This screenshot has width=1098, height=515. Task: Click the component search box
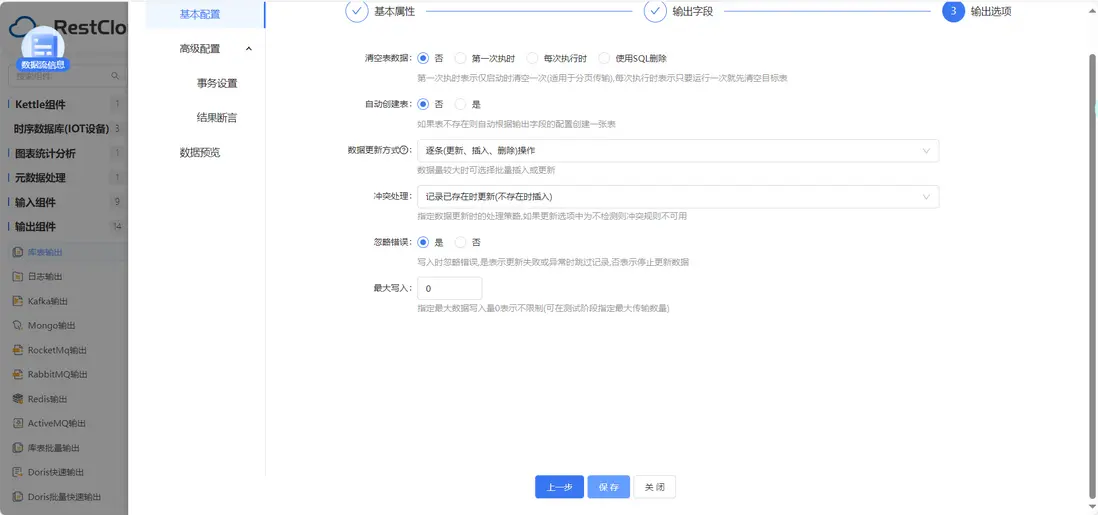coord(67,76)
